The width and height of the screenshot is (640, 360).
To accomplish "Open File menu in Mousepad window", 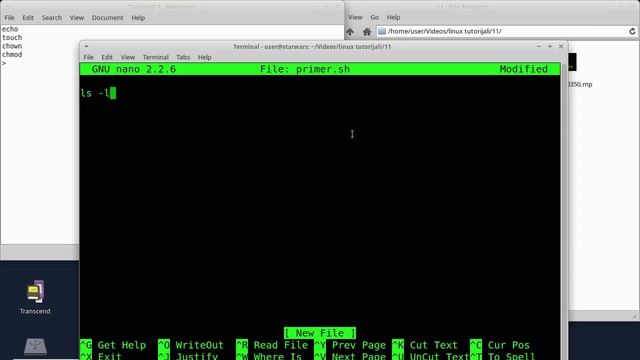I will 9,18.
